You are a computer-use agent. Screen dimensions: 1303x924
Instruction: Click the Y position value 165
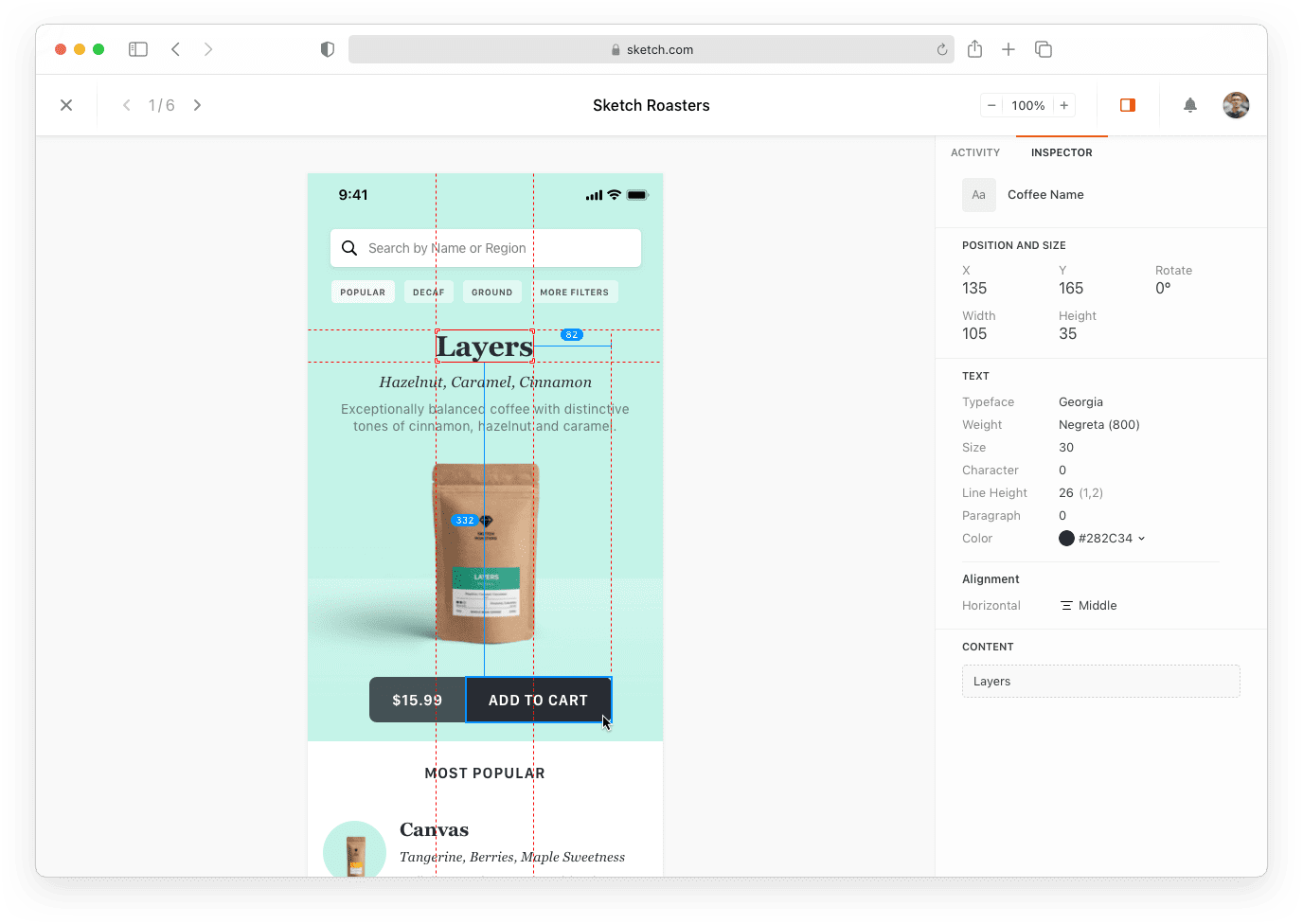click(1071, 289)
